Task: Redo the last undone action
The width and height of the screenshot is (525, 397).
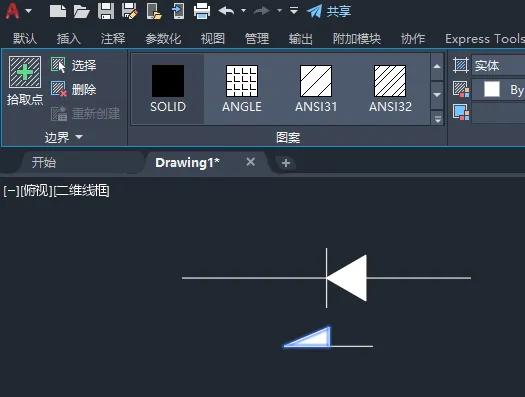Action: coord(262,11)
